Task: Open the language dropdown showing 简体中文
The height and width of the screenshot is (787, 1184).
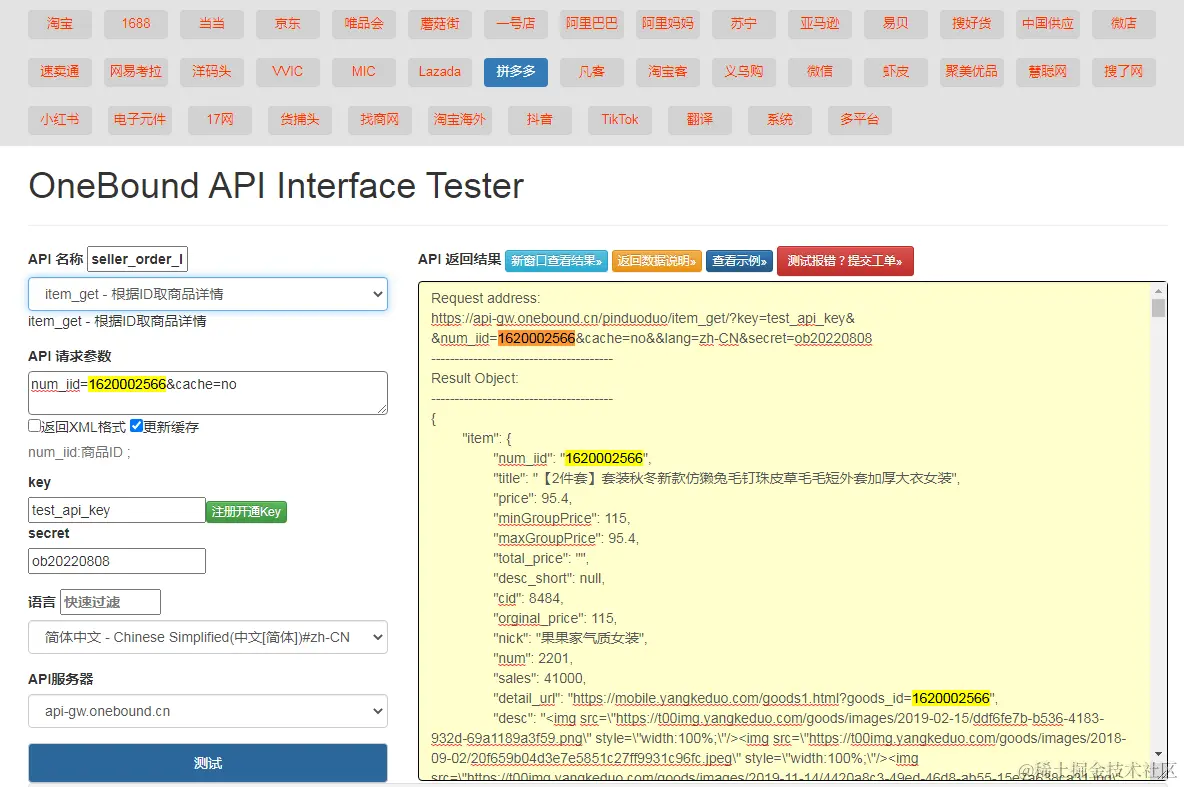Action: tap(208, 637)
